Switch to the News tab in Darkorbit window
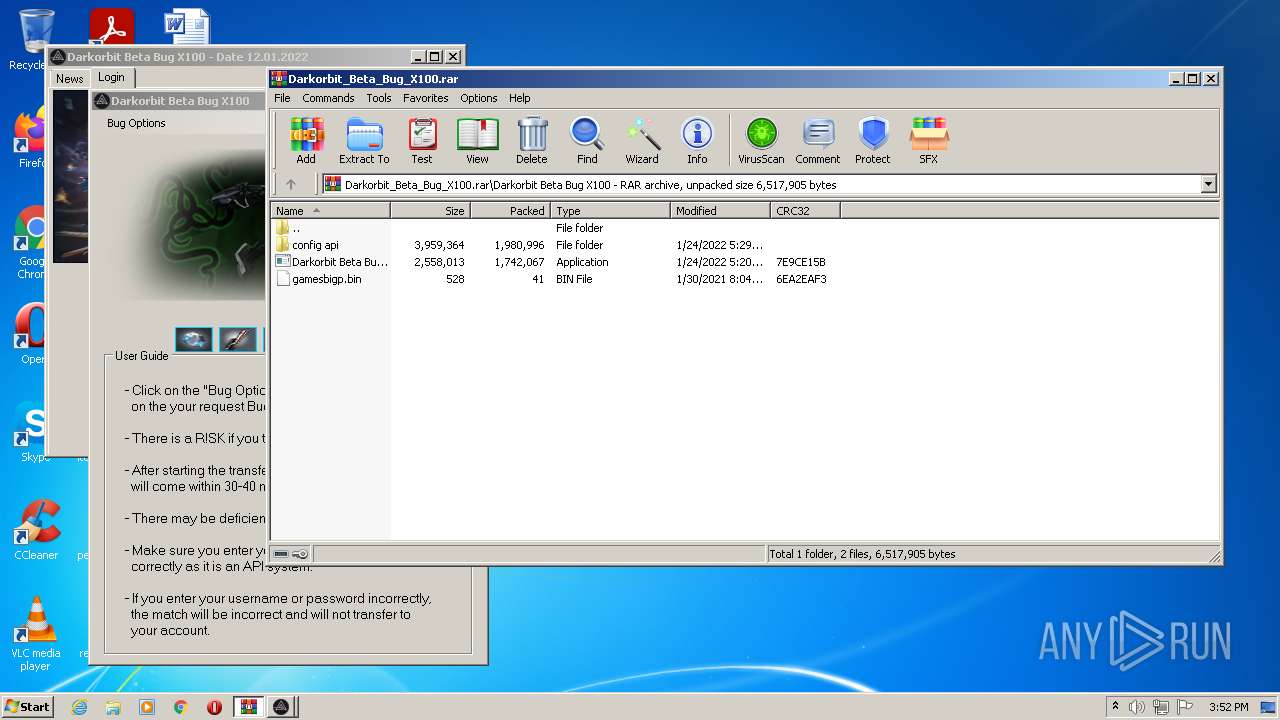1280x720 pixels. [x=70, y=79]
